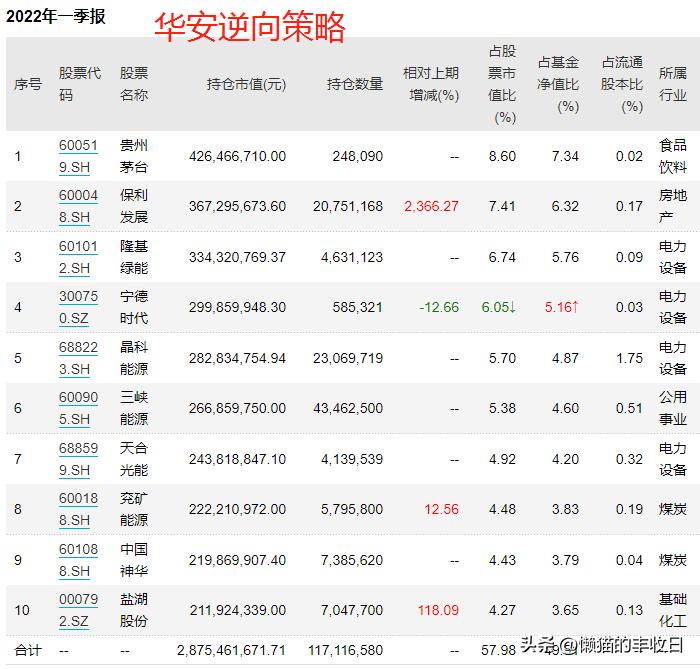
Task: Click the 股票名称 column header
Action: click(133, 84)
